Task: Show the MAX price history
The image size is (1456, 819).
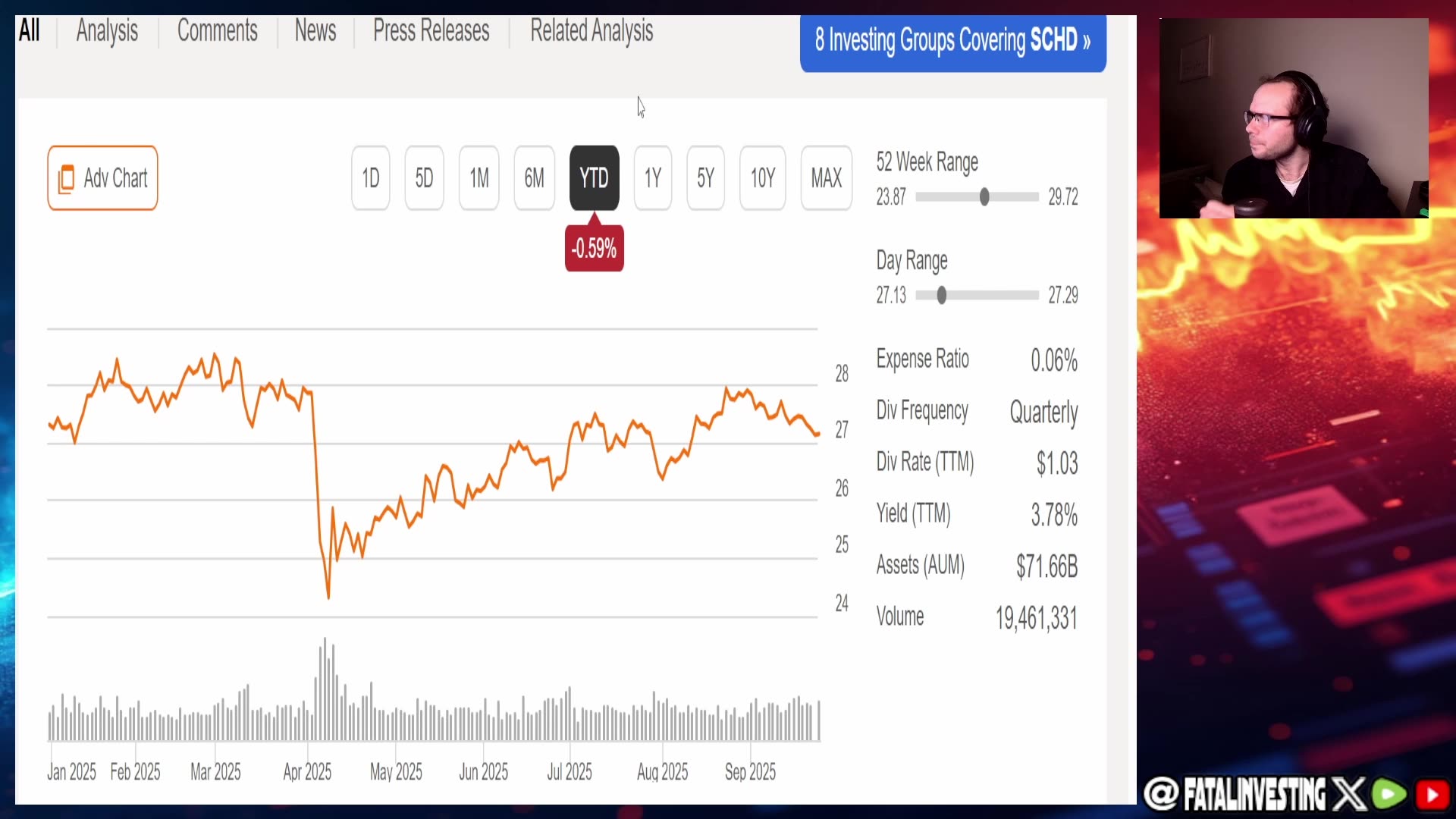Action: [x=826, y=178]
